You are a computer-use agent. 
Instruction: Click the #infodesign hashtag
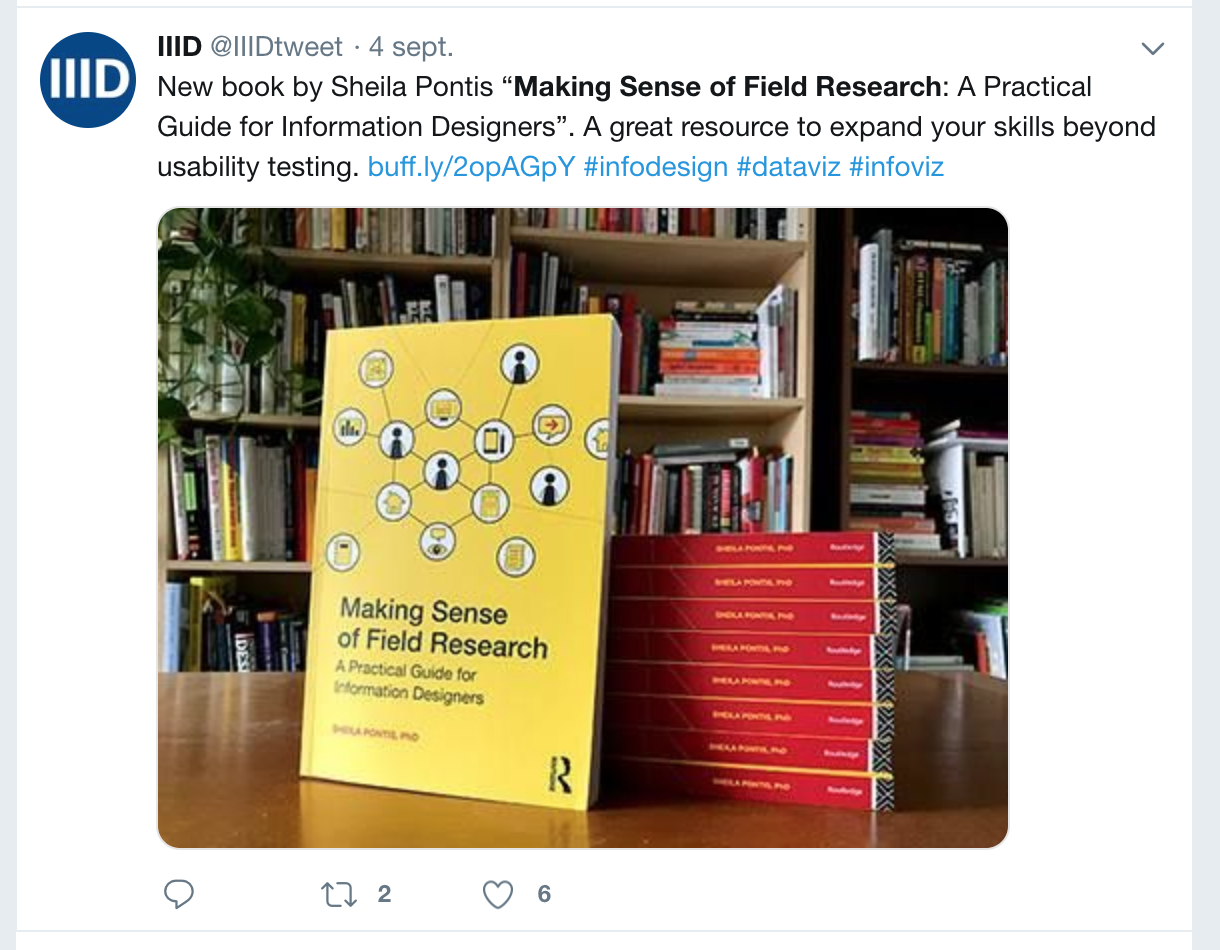pos(655,167)
